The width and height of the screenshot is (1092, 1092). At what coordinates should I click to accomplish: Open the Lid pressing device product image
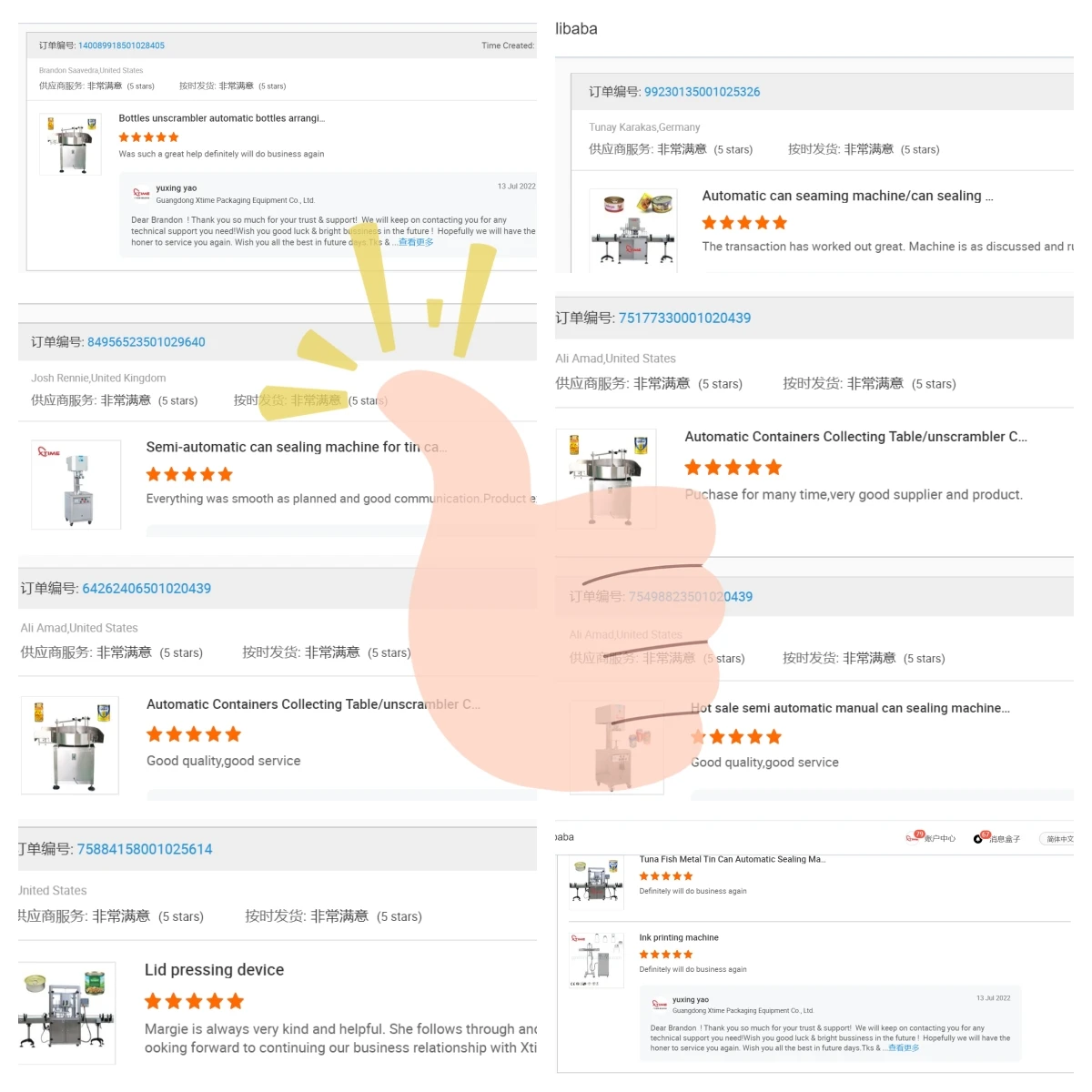coord(66,1013)
